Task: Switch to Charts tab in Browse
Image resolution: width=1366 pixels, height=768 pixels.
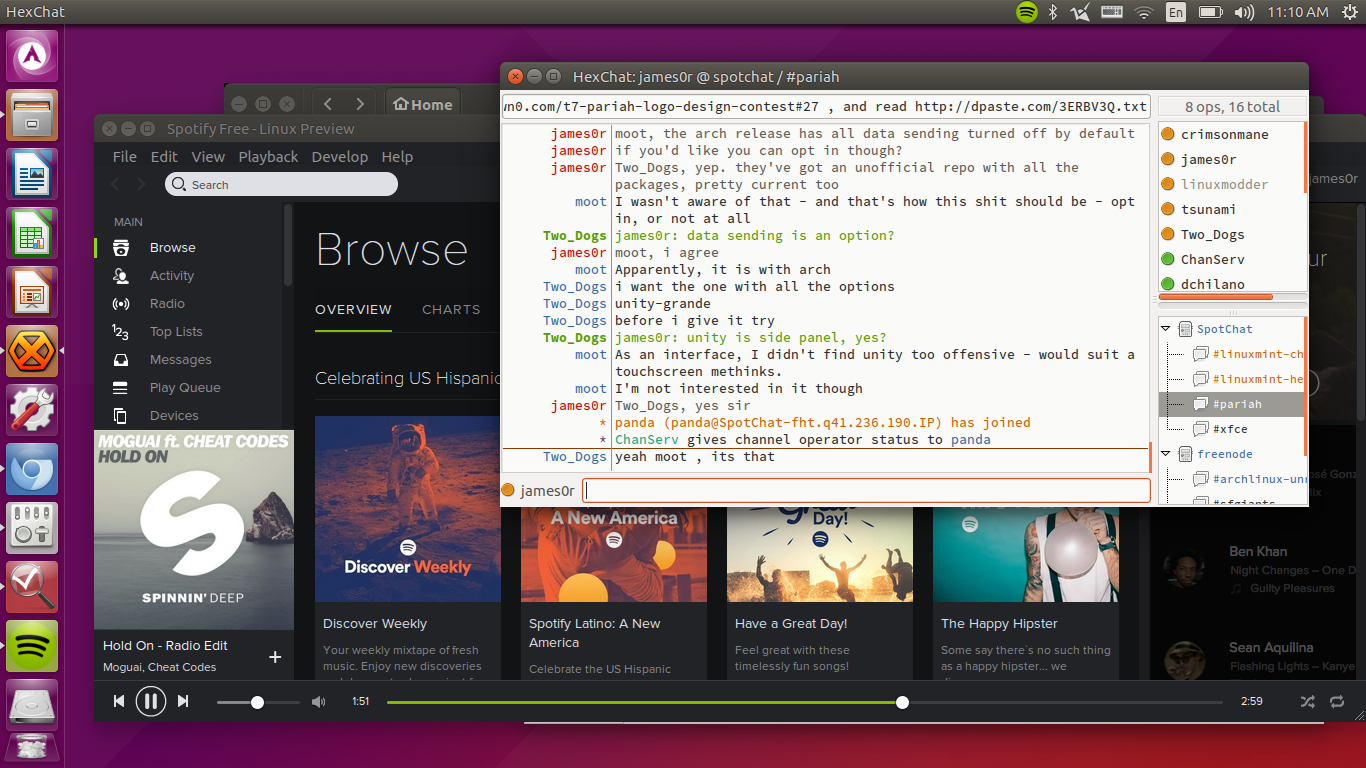Action: click(x=451, y=310)
